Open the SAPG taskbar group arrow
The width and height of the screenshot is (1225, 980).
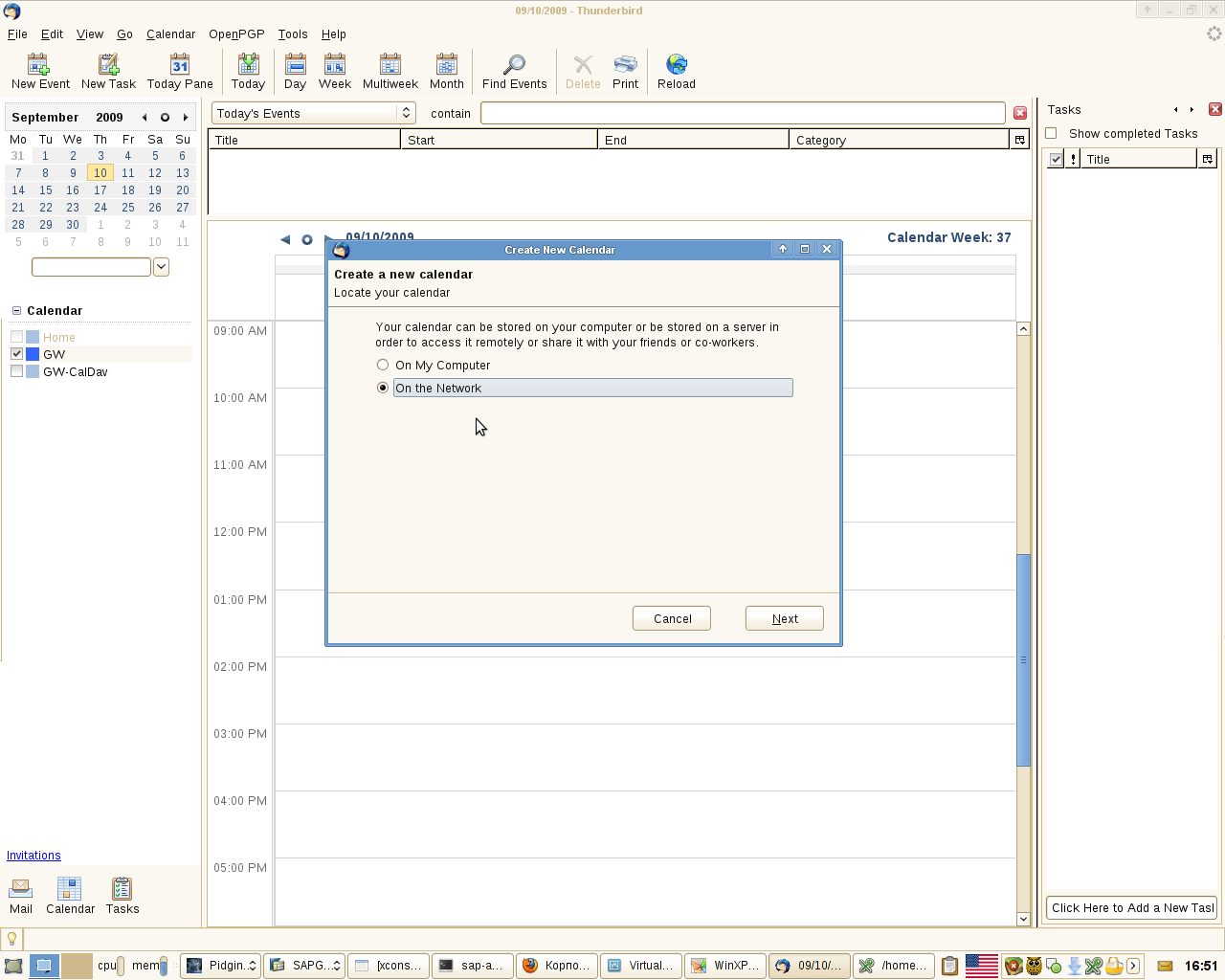tap(337, 966)
